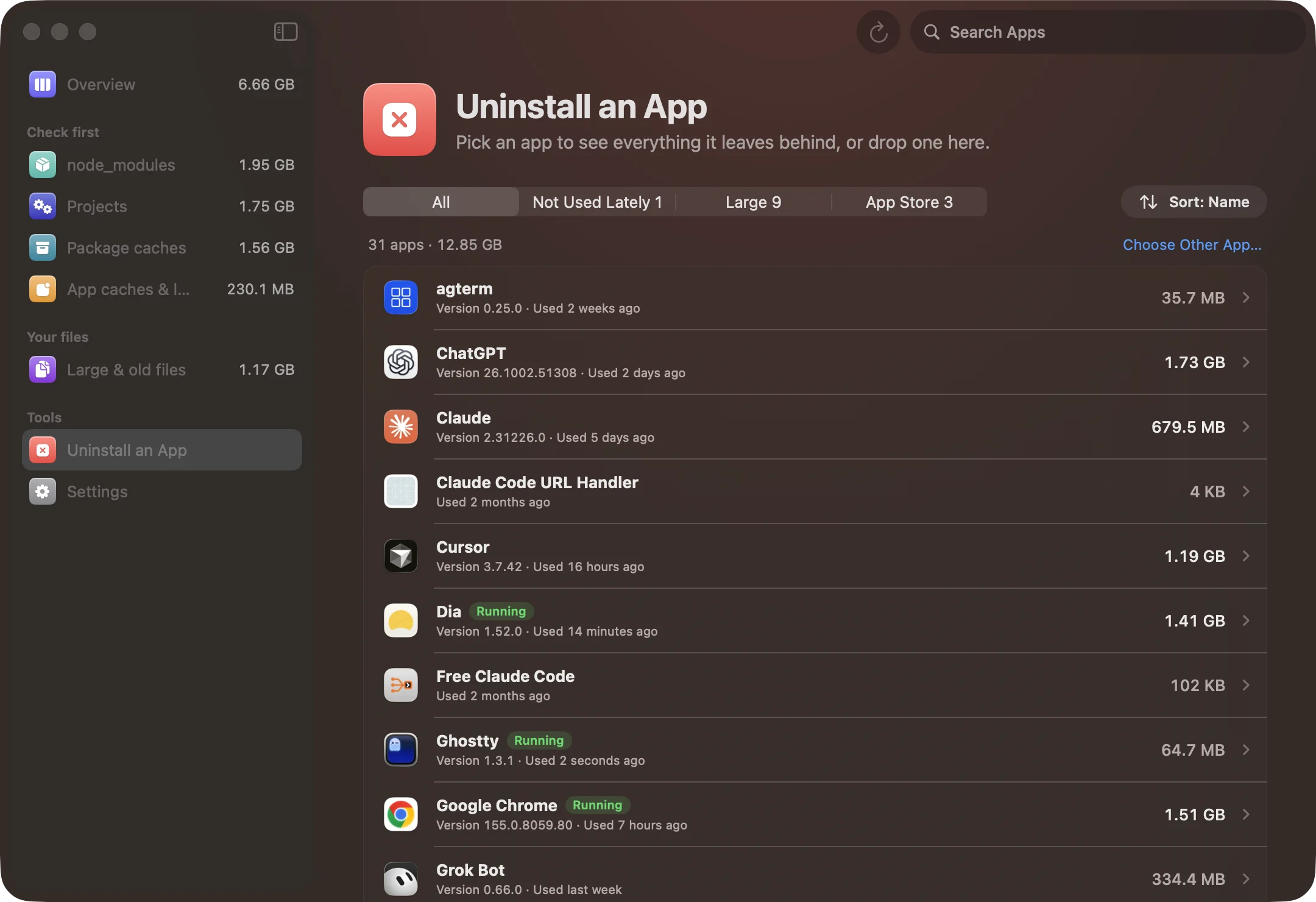The width and height of the screenshot is (1316, 902).
Task: Click the Large & old files icon
Action: (x=43, y=369)
